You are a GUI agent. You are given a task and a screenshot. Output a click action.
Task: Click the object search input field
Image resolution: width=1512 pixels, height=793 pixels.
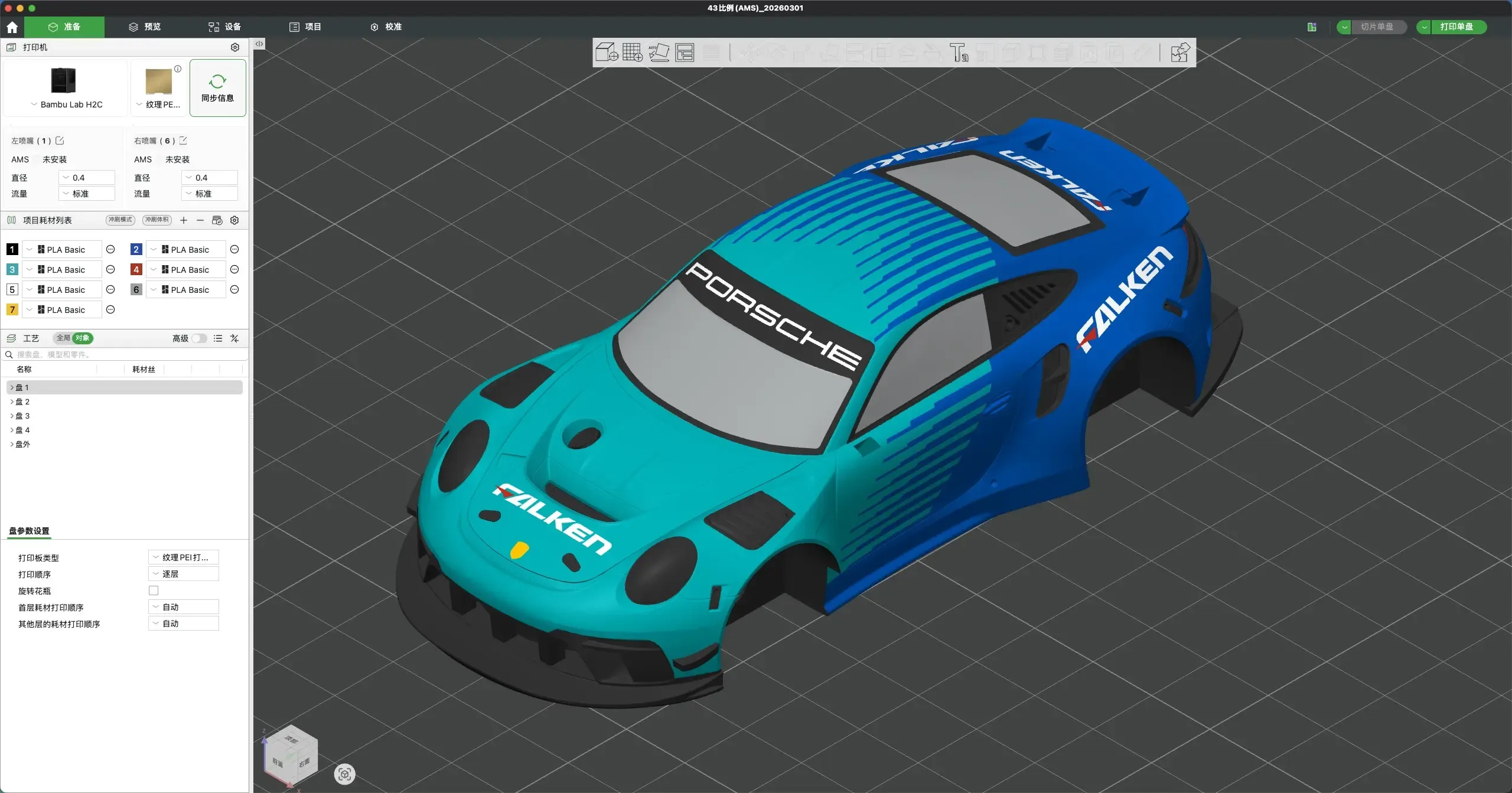coord(125,355)
